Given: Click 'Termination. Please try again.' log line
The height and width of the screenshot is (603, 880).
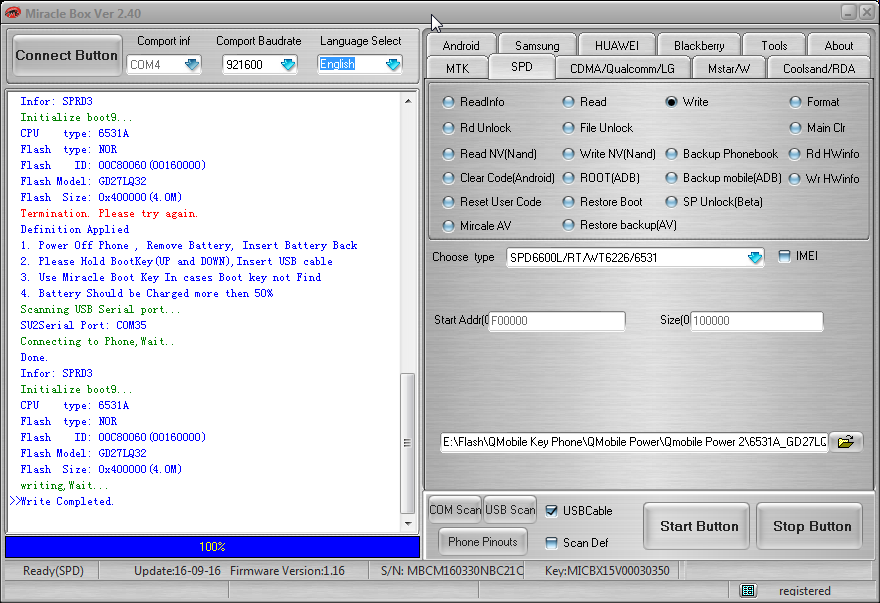Looking at the screenshot, I should point(109,213).
